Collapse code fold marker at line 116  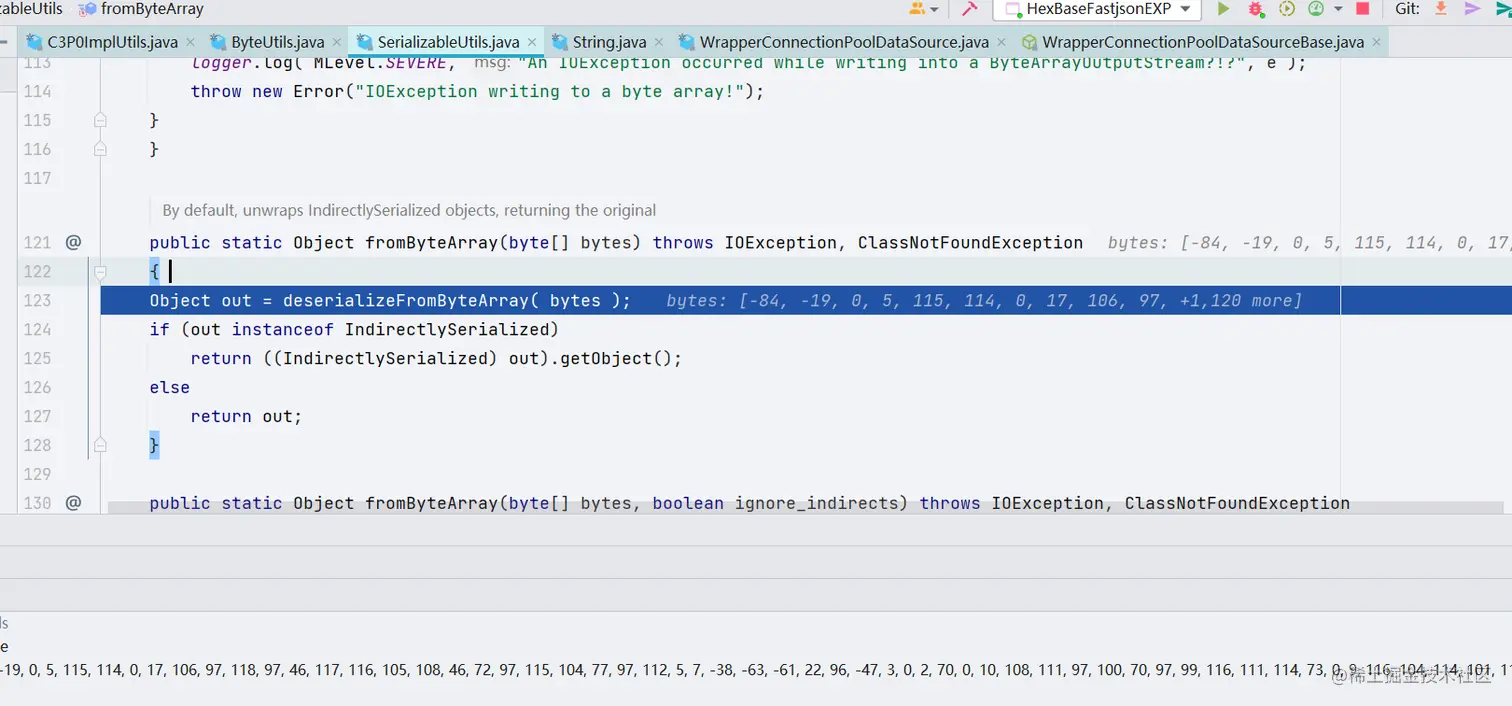pos(100,149)
